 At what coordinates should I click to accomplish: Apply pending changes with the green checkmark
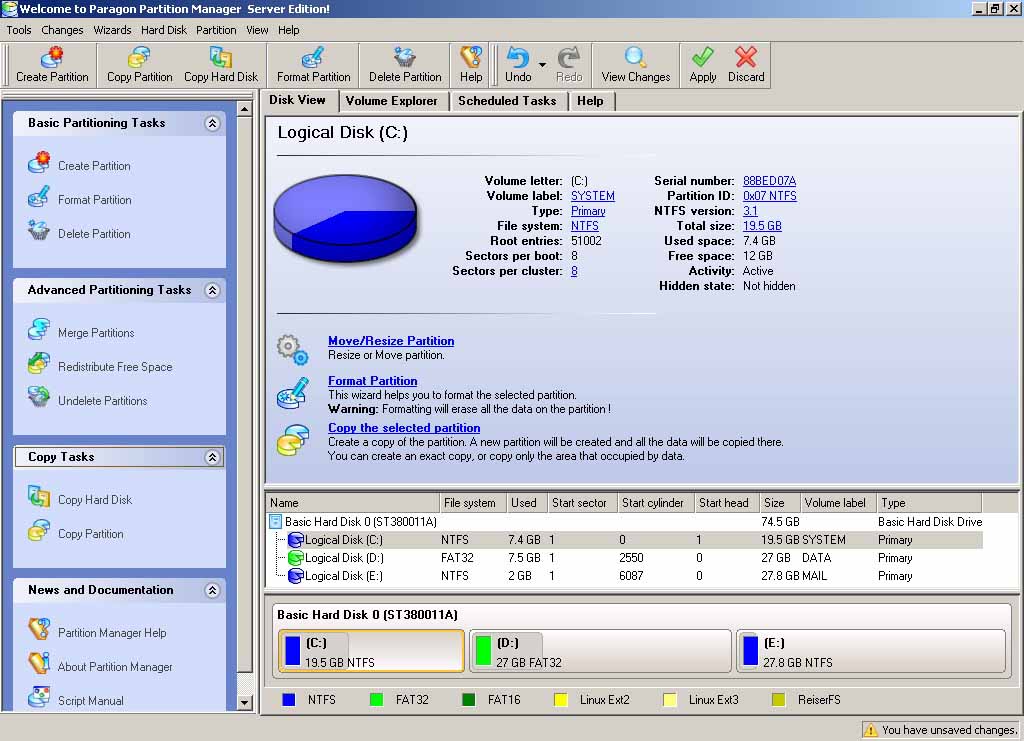(702, 63)
